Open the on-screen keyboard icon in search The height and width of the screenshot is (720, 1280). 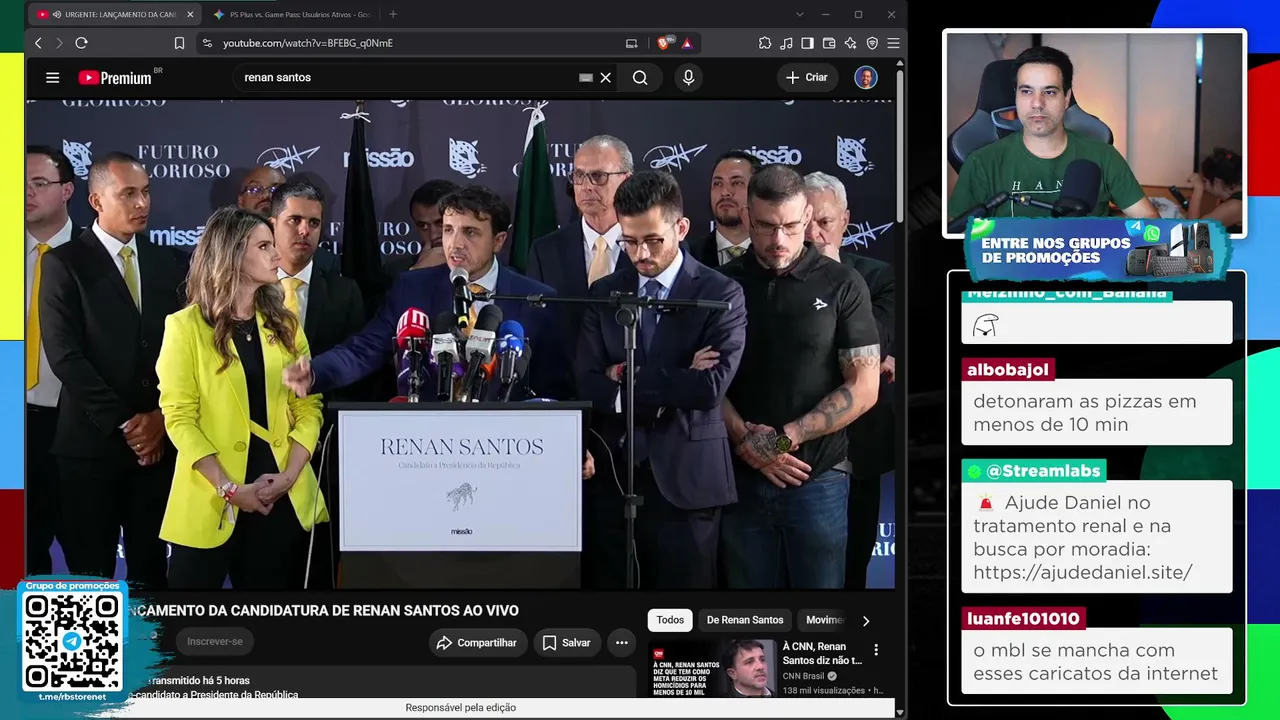tap(586, 77)
